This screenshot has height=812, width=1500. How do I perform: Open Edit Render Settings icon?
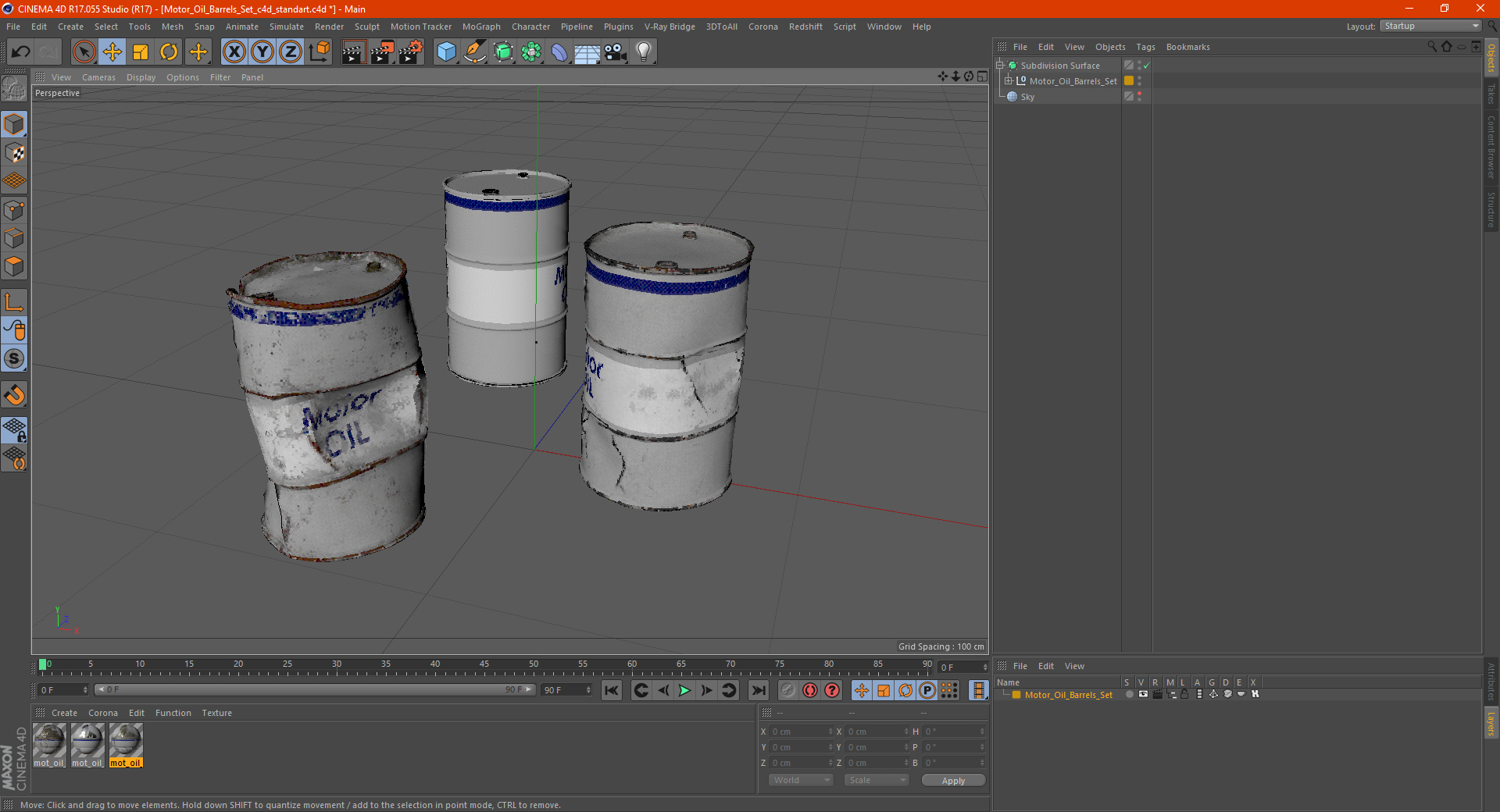[x=411, y=52]
